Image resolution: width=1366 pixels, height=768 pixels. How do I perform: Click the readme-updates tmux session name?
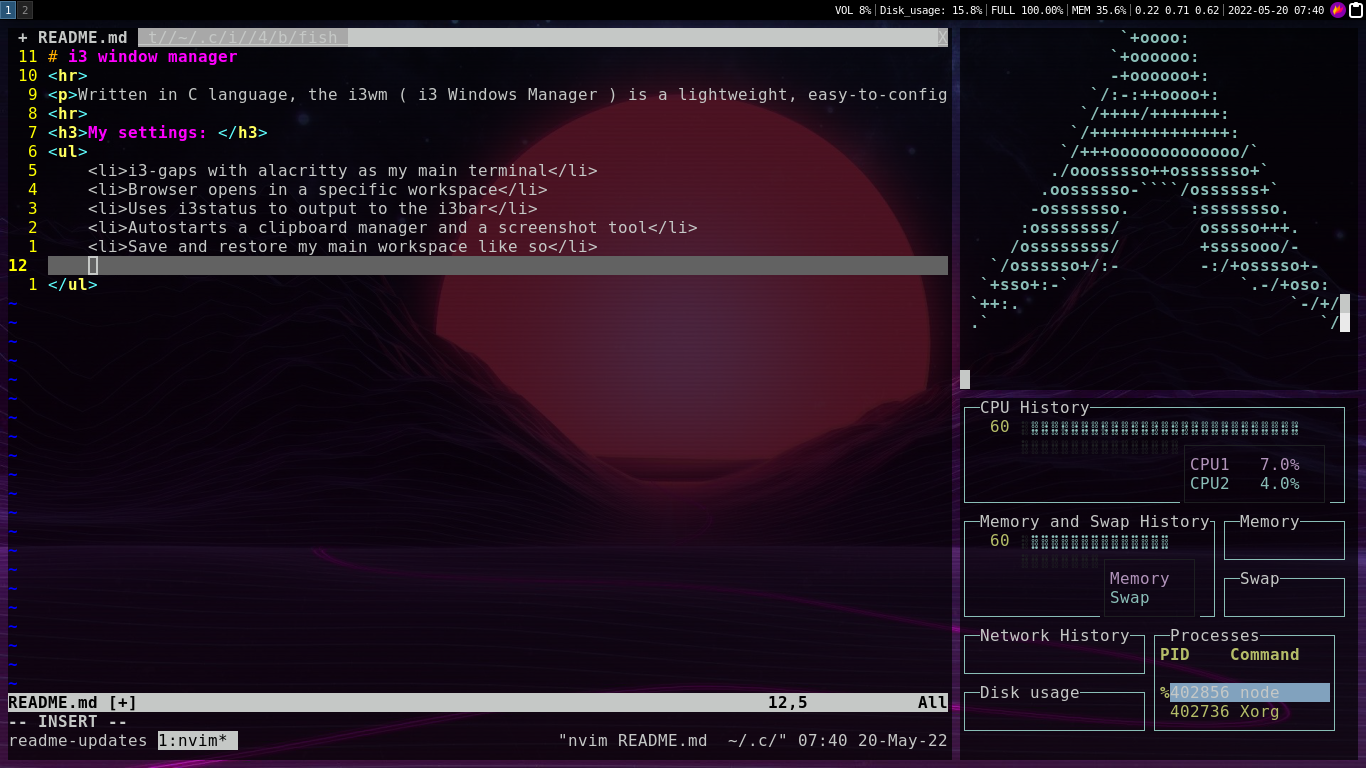78,741
